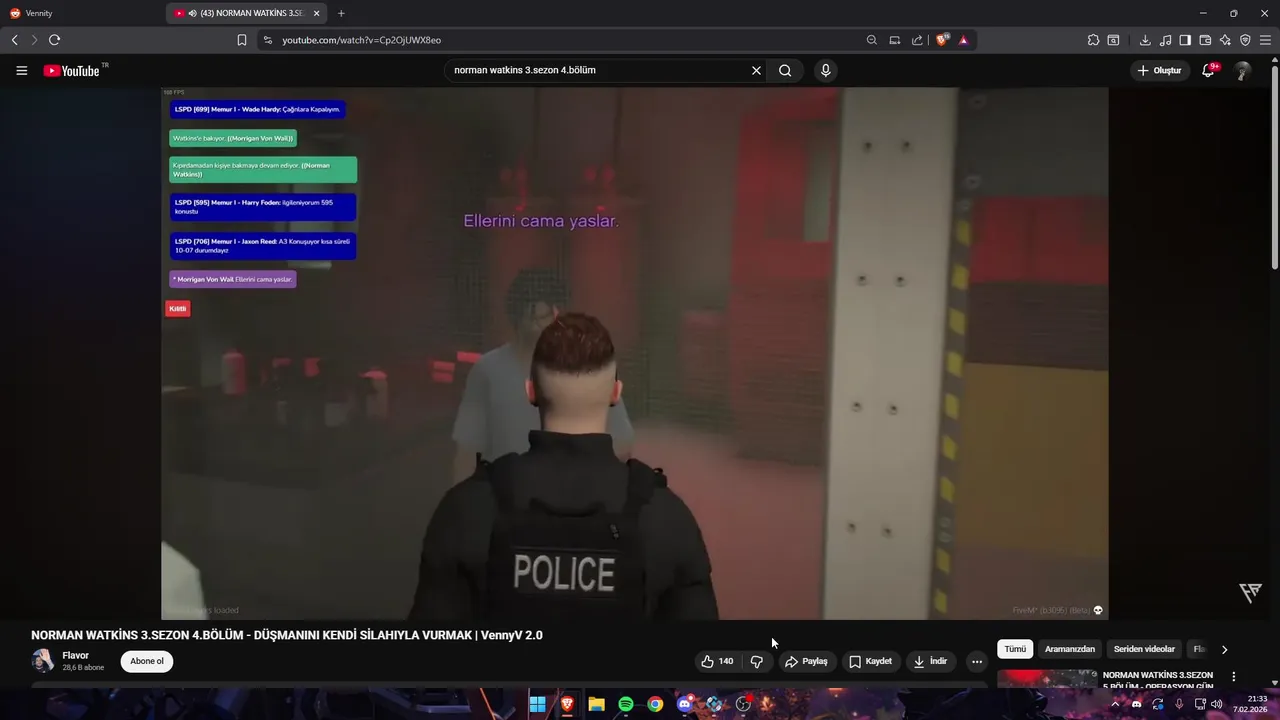The width and height of the screenshot is (1280, 720).
Task: Open the YouTube guide hamburger menu
Action: coord(21,71)
